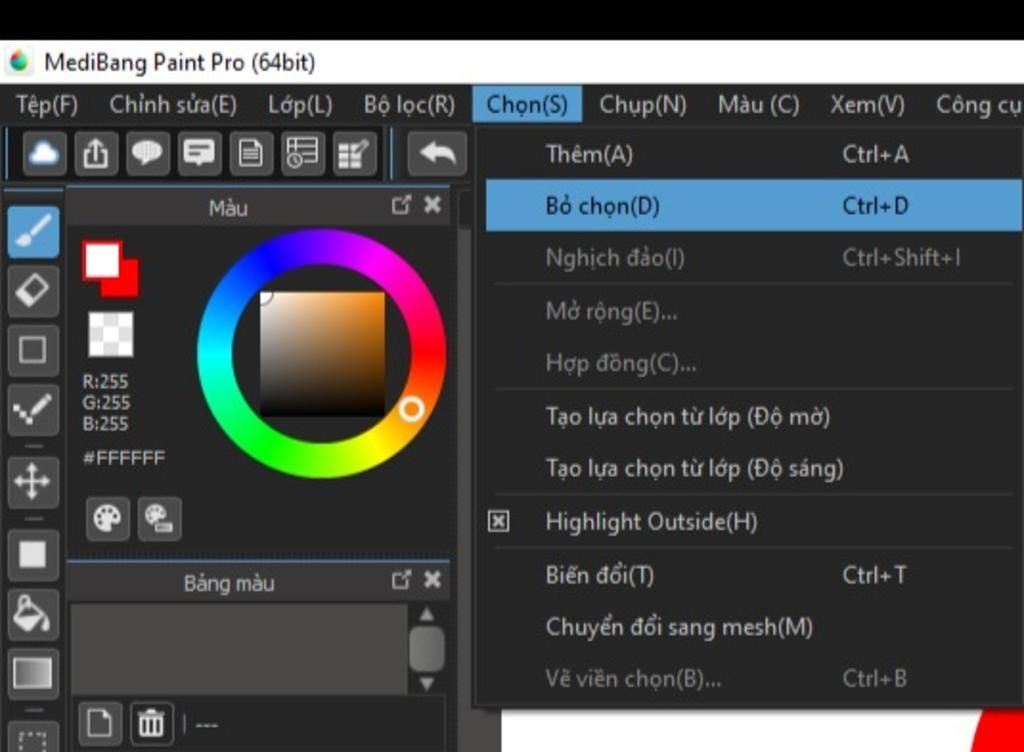The width and height of the screenshot is (1024, 752).
Task: Select the Move tool
Action: (33, 482)
